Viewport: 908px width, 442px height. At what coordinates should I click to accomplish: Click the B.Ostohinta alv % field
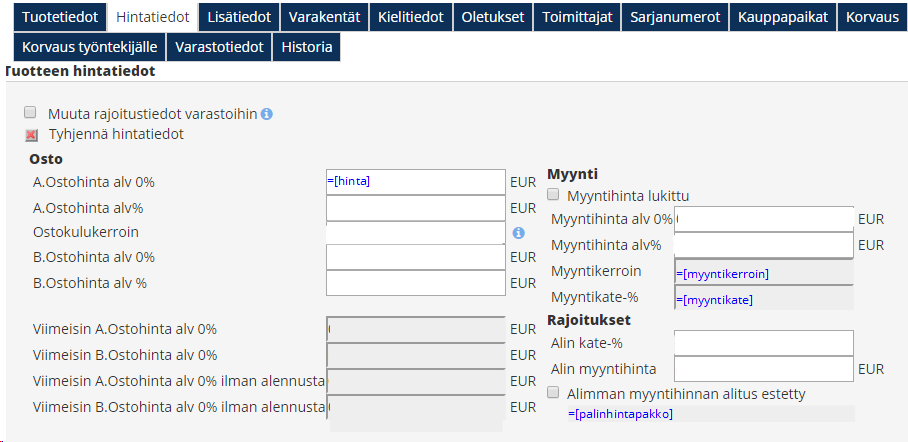coord(416,283)
